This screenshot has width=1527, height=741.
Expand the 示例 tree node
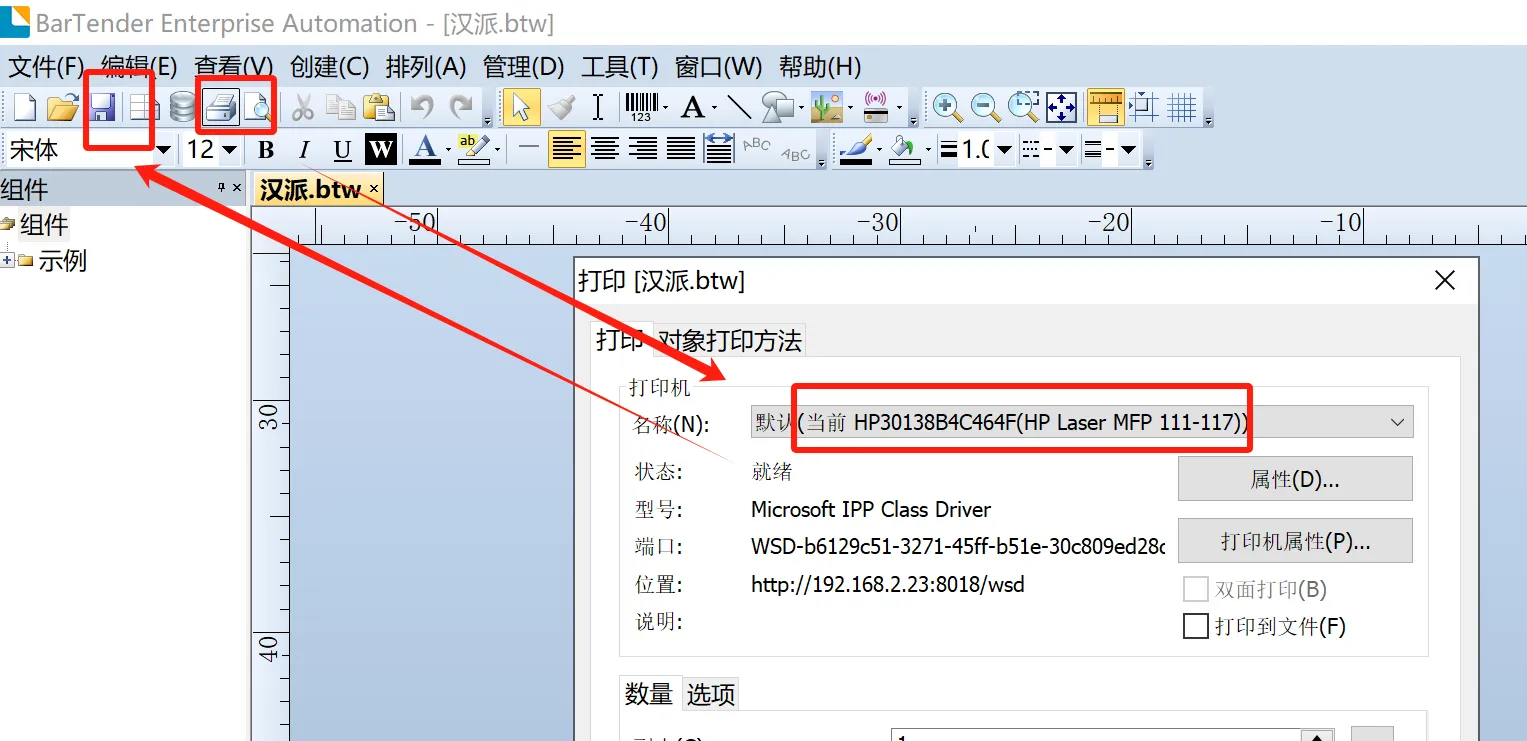pos(8,261)
